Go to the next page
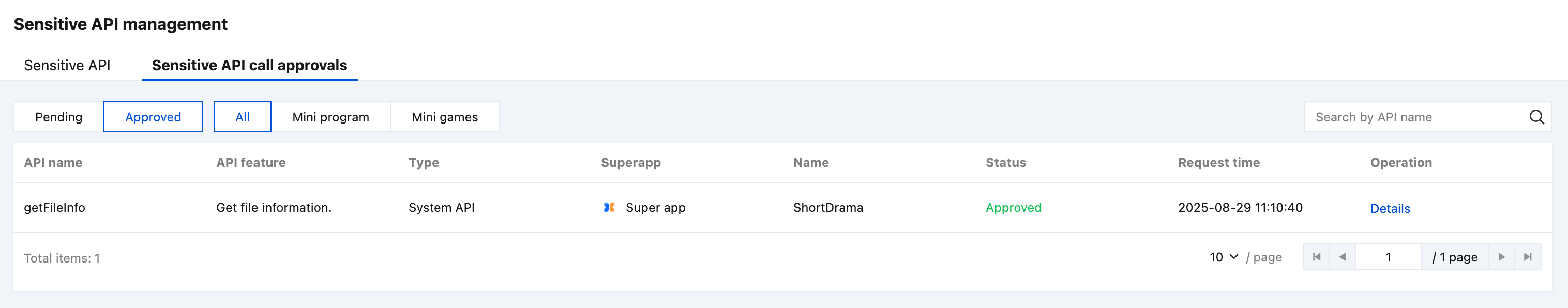The width and height of the screenshot is (1568, 308). [x=1501, y=257]
